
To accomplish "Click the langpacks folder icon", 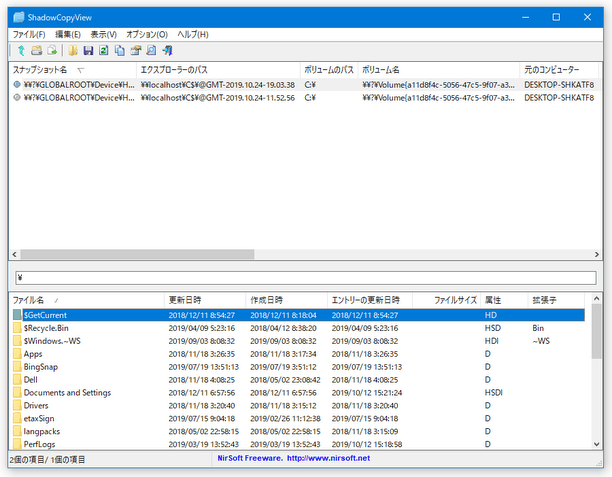I will pyautogui.click(x=17, y=431).
